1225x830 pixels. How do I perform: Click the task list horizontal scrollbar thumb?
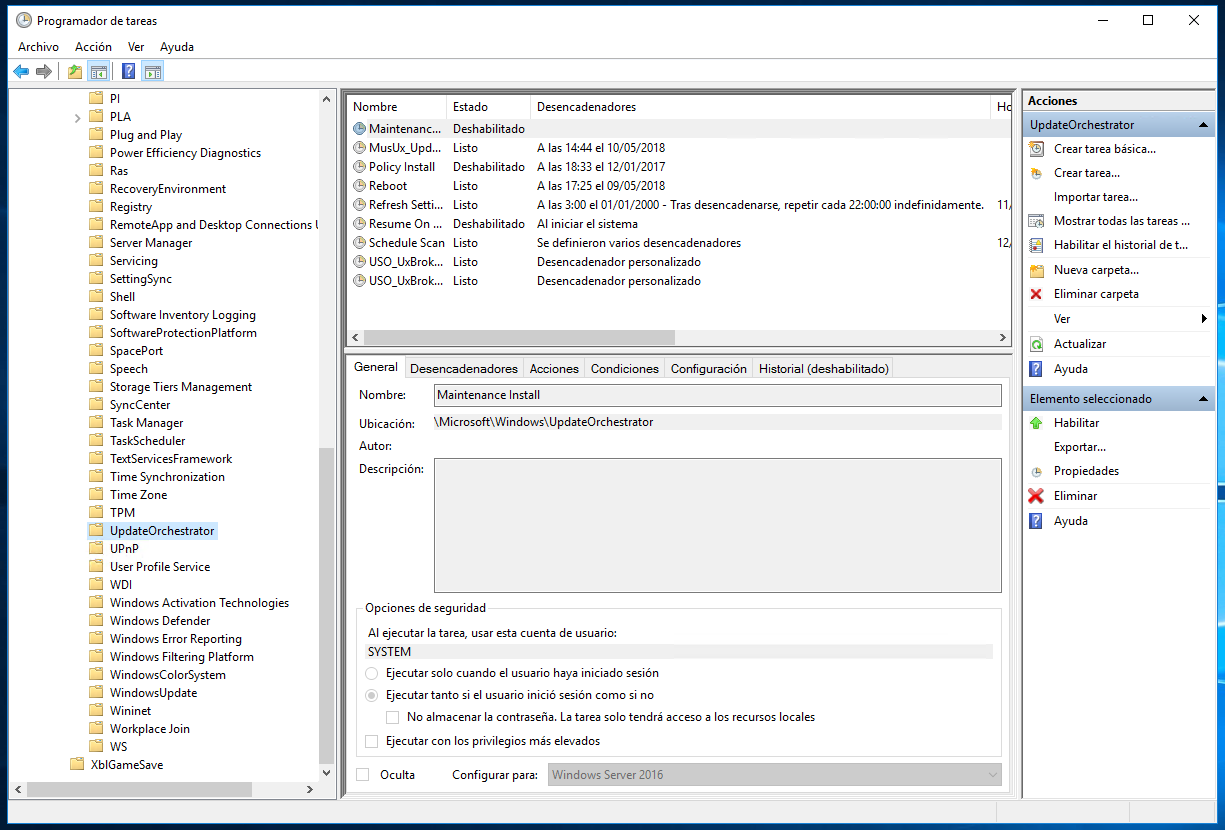(x=518, y=338)
